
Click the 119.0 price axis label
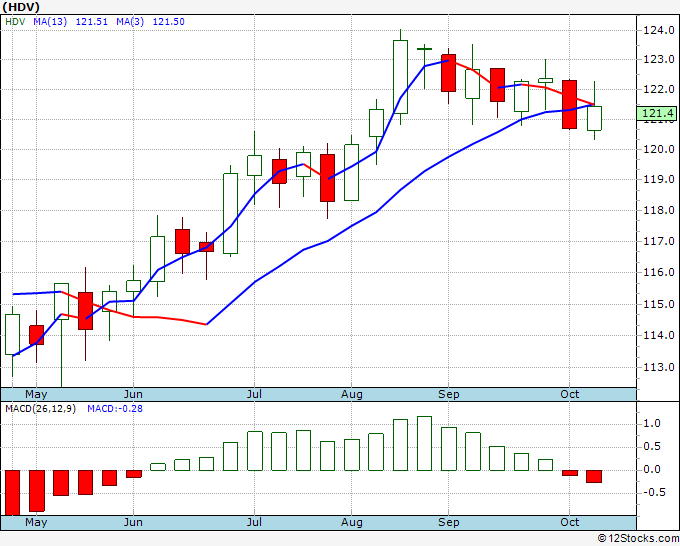coord(659,179)
